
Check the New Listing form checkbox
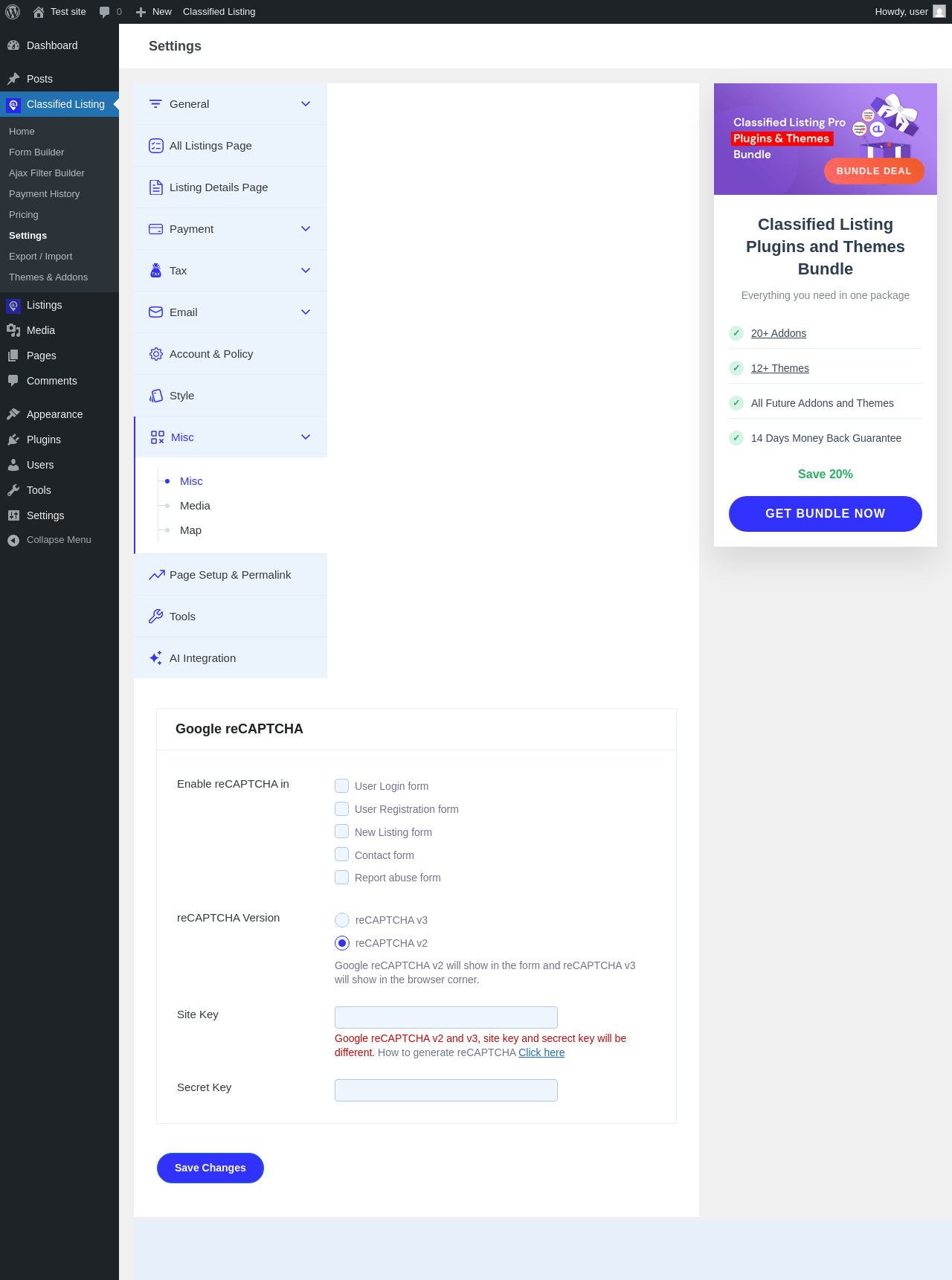[x=342, y=832]
